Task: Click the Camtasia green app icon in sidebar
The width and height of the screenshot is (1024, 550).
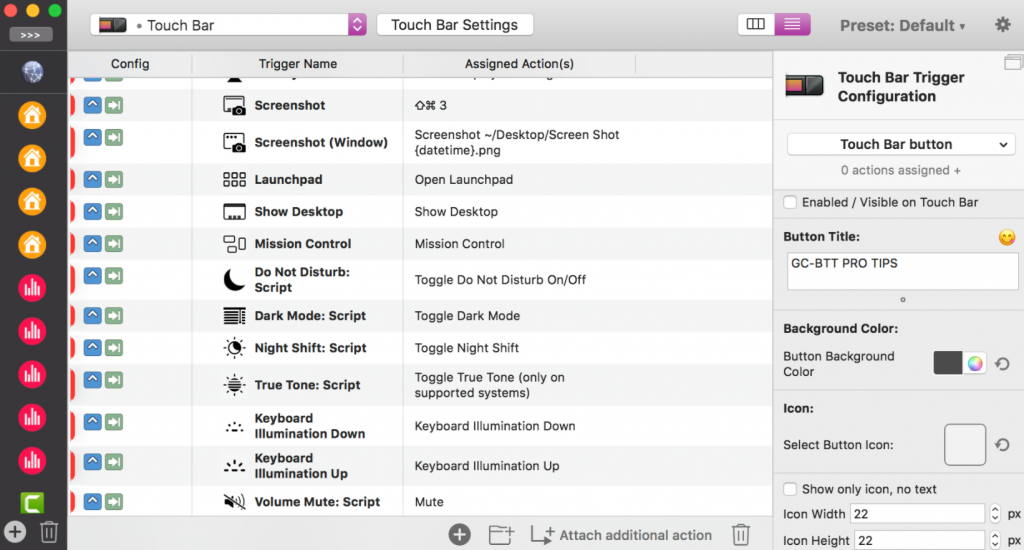Action: click(x=32, y=504)
